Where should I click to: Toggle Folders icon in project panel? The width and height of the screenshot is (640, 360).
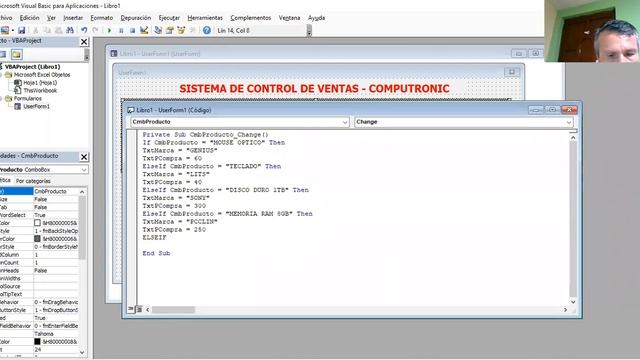click(x=16, y=54)
